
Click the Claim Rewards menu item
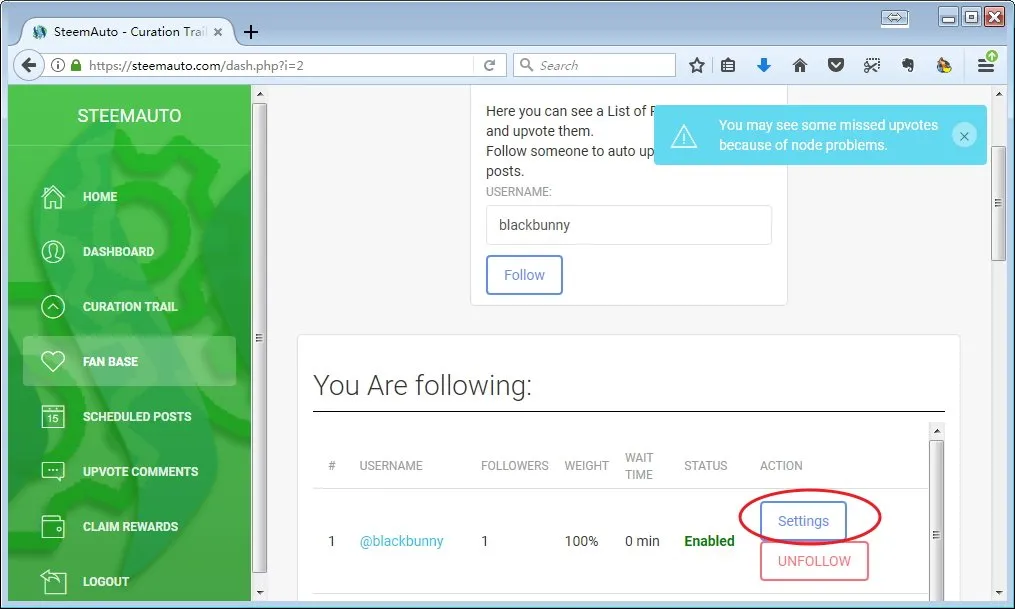(129, 527)
